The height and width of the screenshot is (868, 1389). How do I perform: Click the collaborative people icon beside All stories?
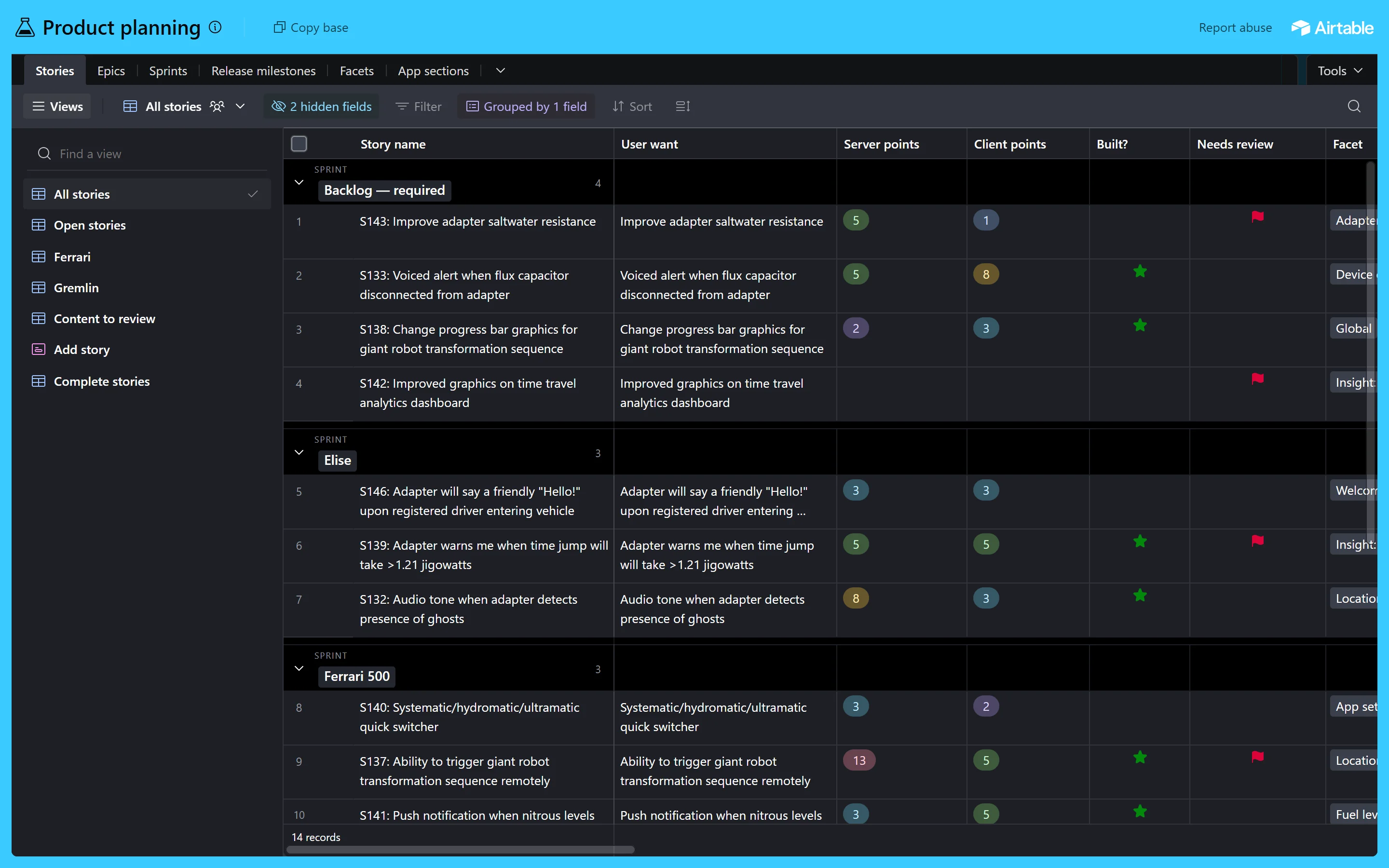pos(217,106)
